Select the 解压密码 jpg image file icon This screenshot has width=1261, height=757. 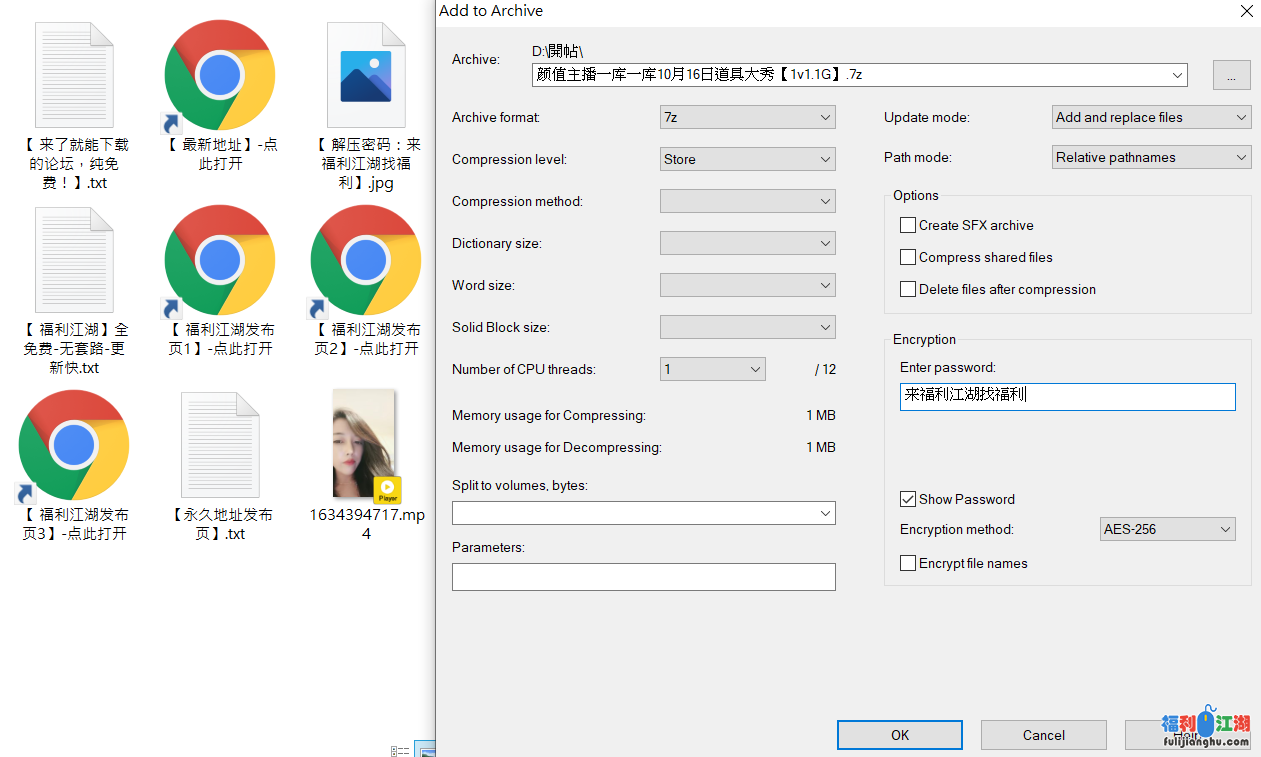coord(366,75)
